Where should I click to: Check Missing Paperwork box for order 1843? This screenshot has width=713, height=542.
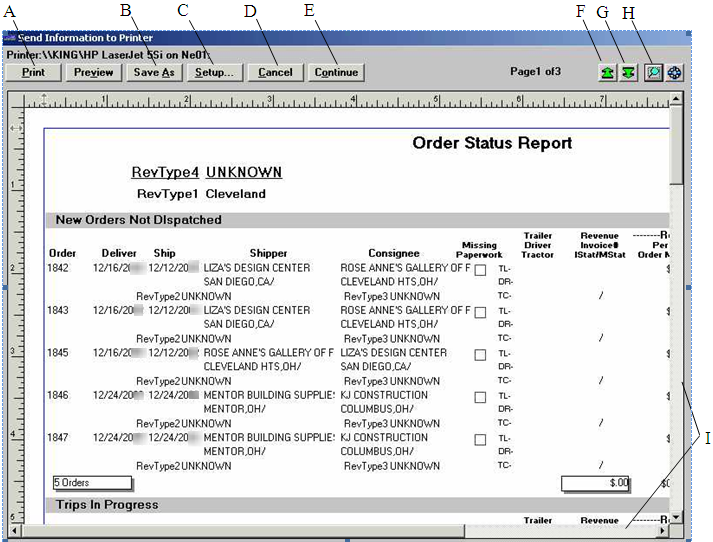coord(480,312)
